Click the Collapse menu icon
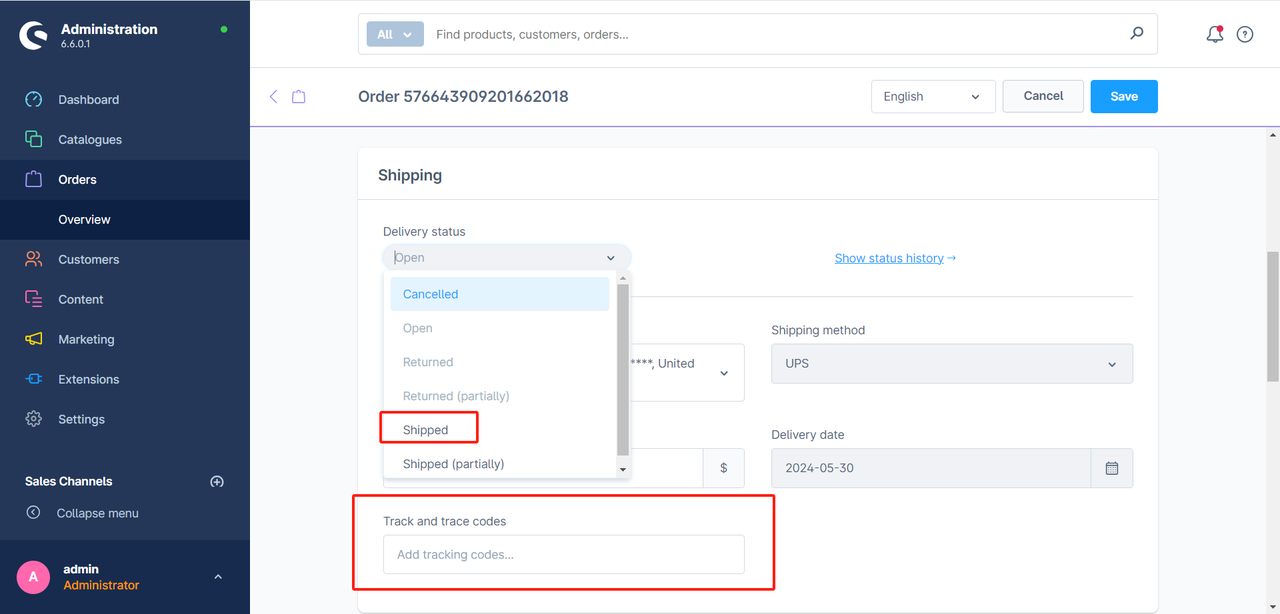Viewport: 1280px width, 614px height. 33,513
